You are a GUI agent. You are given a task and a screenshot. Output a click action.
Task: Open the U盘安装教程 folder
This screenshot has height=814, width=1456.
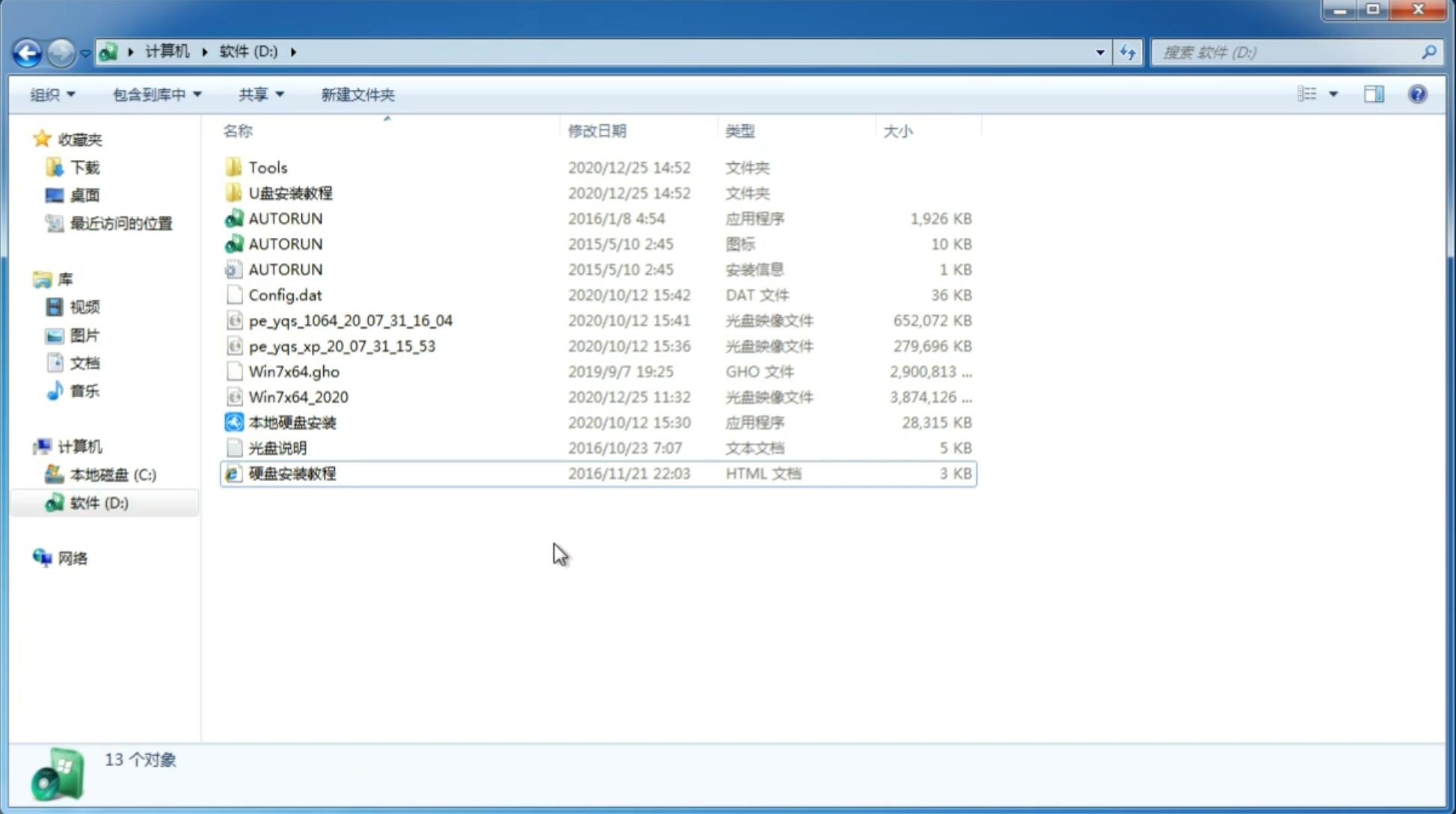tap(290, 192)
